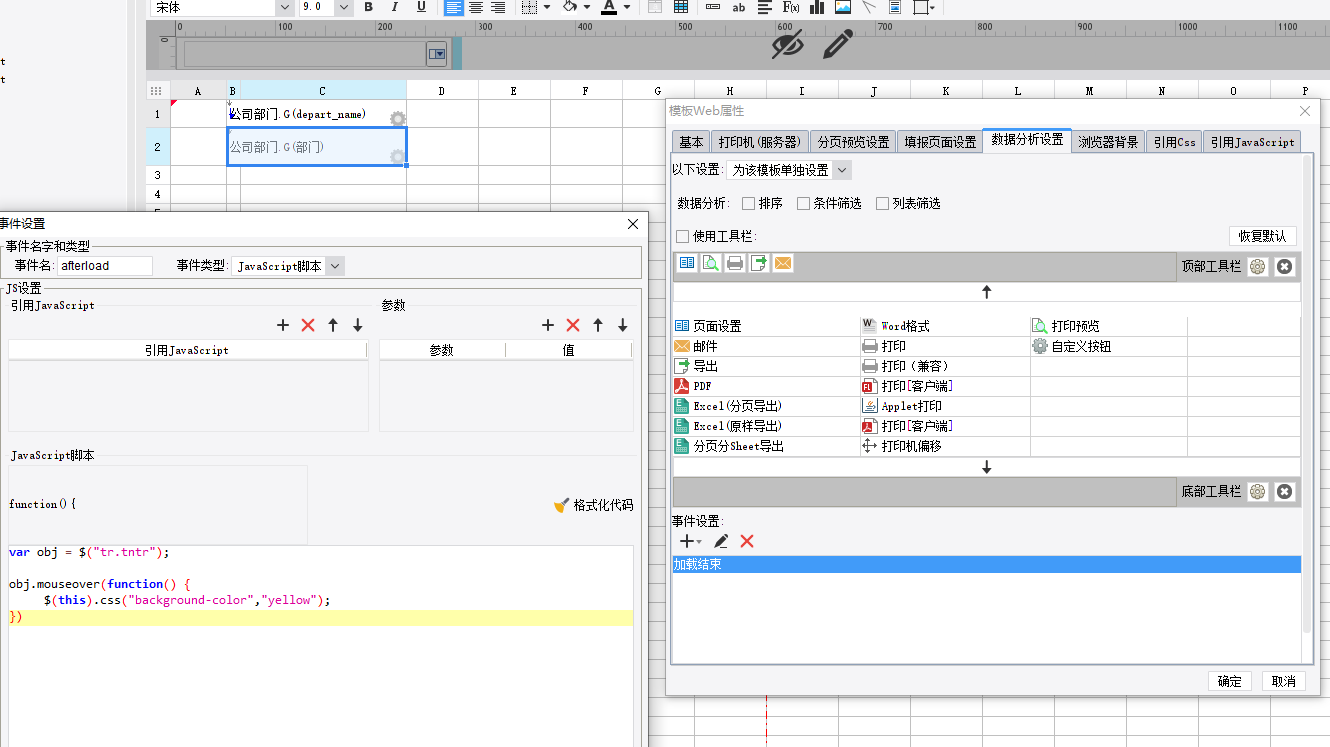Clear the 顶部工具栏 with its X icon
This screenshot has width=1330, height=747.
(x=1285, y=267)
